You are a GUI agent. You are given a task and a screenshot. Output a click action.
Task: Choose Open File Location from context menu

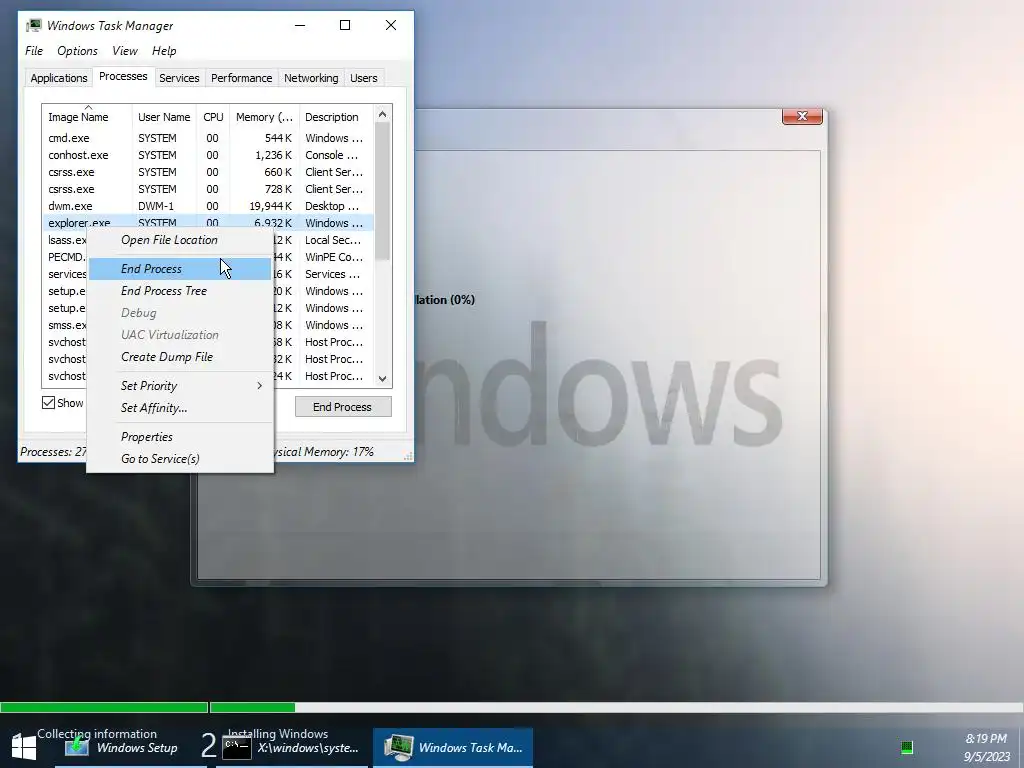[x=180, y=240]
